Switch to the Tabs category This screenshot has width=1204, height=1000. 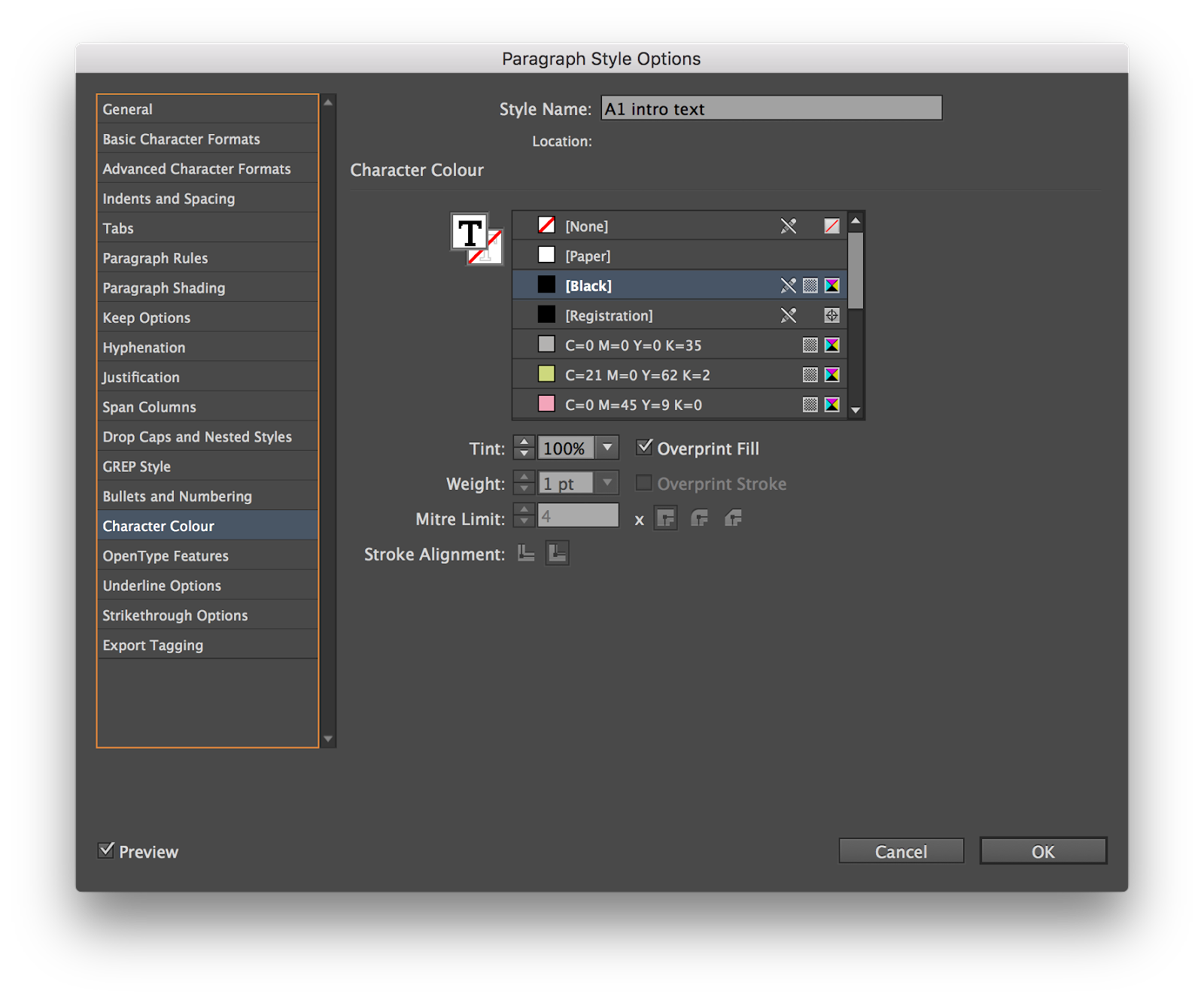point(208,228)
